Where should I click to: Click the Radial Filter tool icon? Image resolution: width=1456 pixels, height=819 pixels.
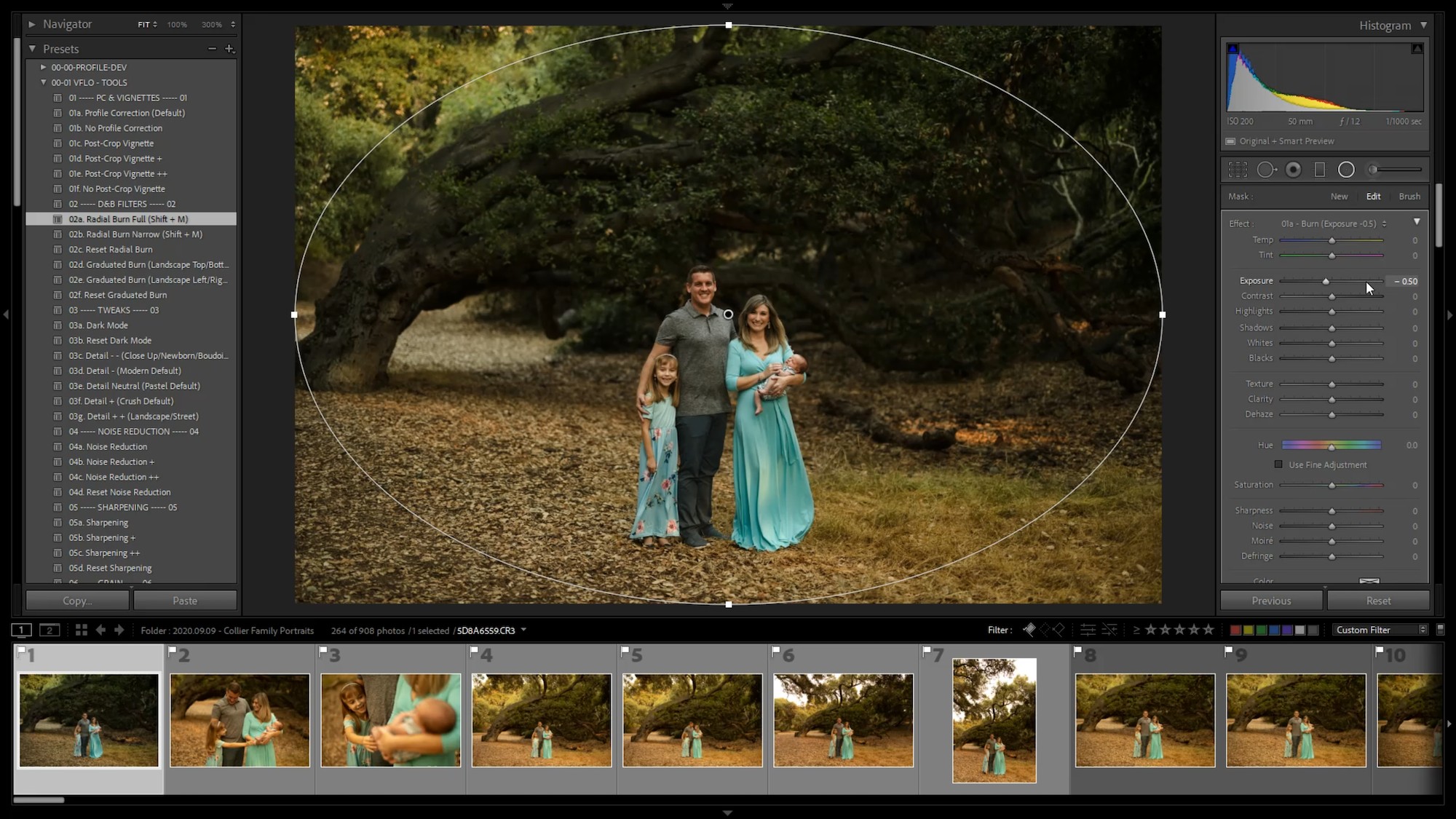(1346, 170)
